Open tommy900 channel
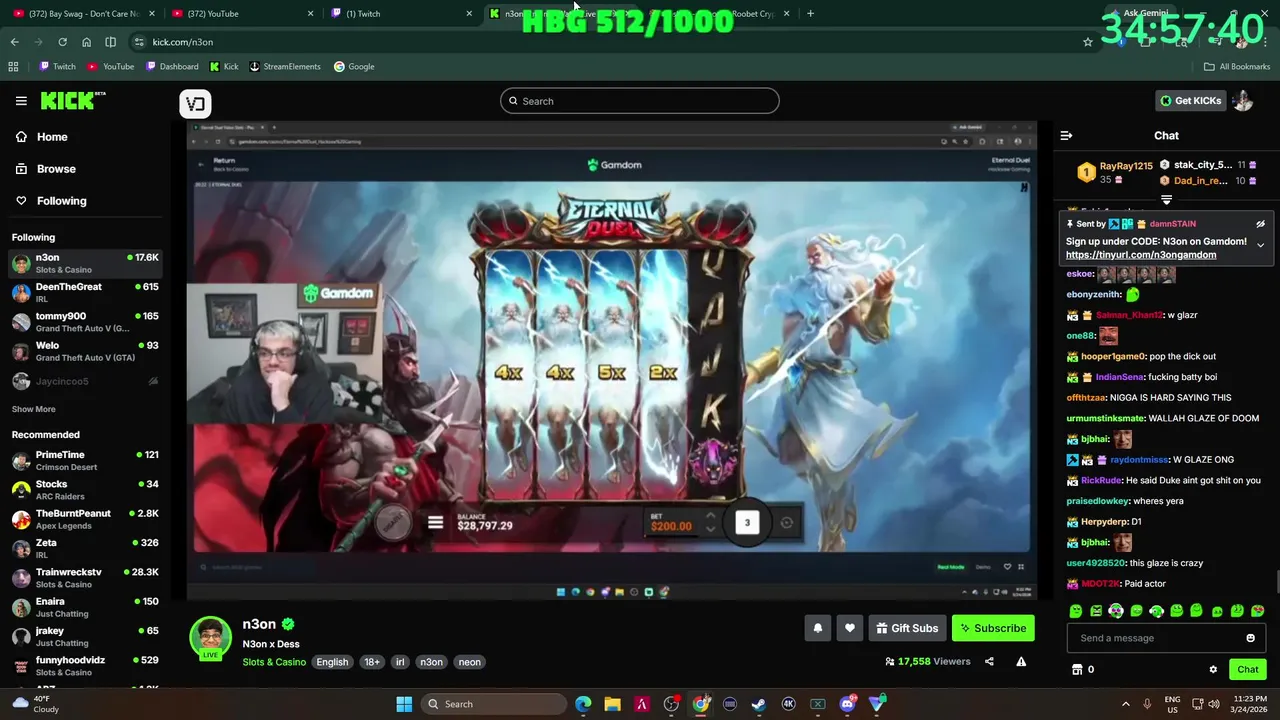The height and width of the screenshot is (720, 1280). (85, 322)
